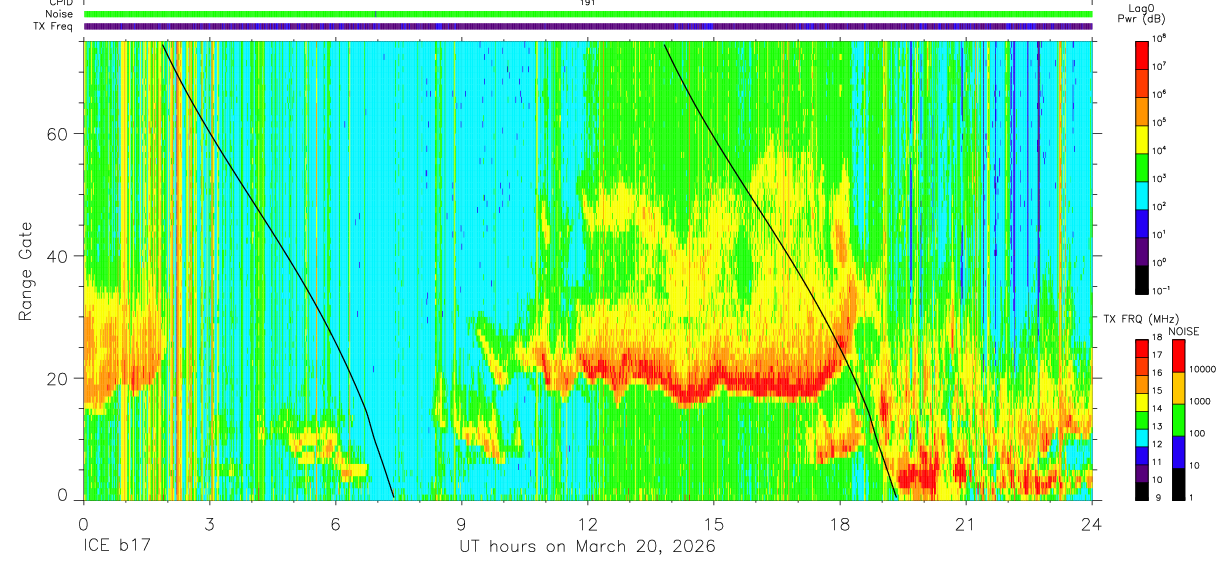
Task: Pick the blue swatch on the TX FRQ colorbar
Action: pyautogui.click(x=1142, y=454)
